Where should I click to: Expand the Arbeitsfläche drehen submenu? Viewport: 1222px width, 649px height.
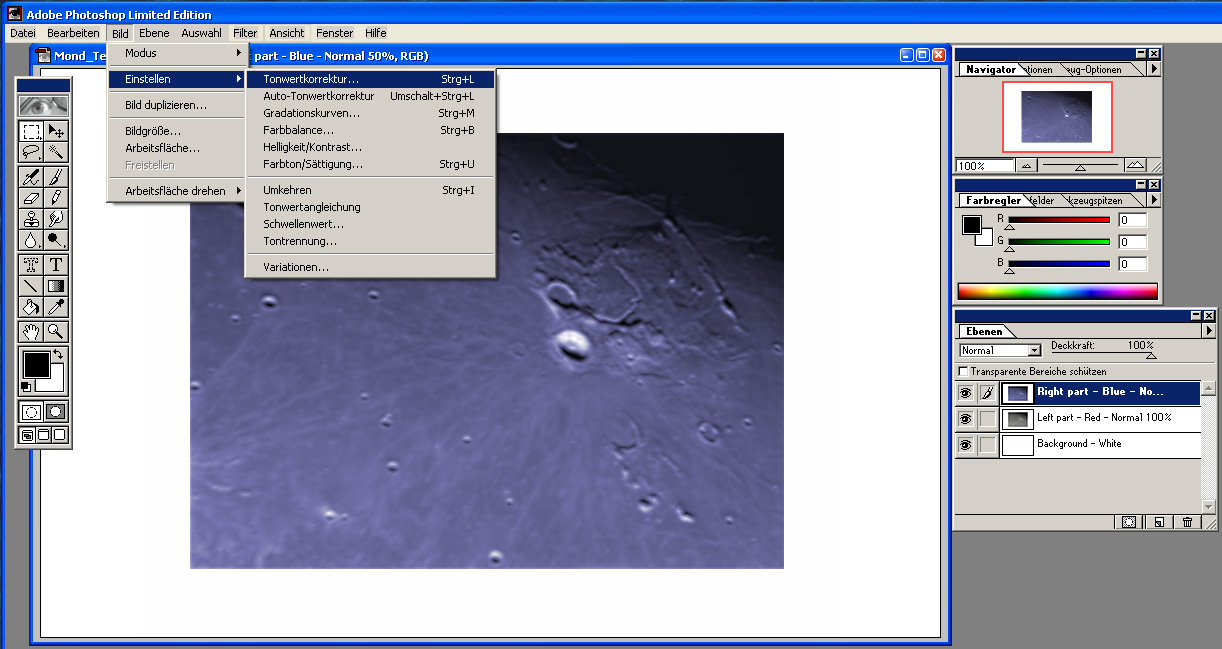click(175, 191)
